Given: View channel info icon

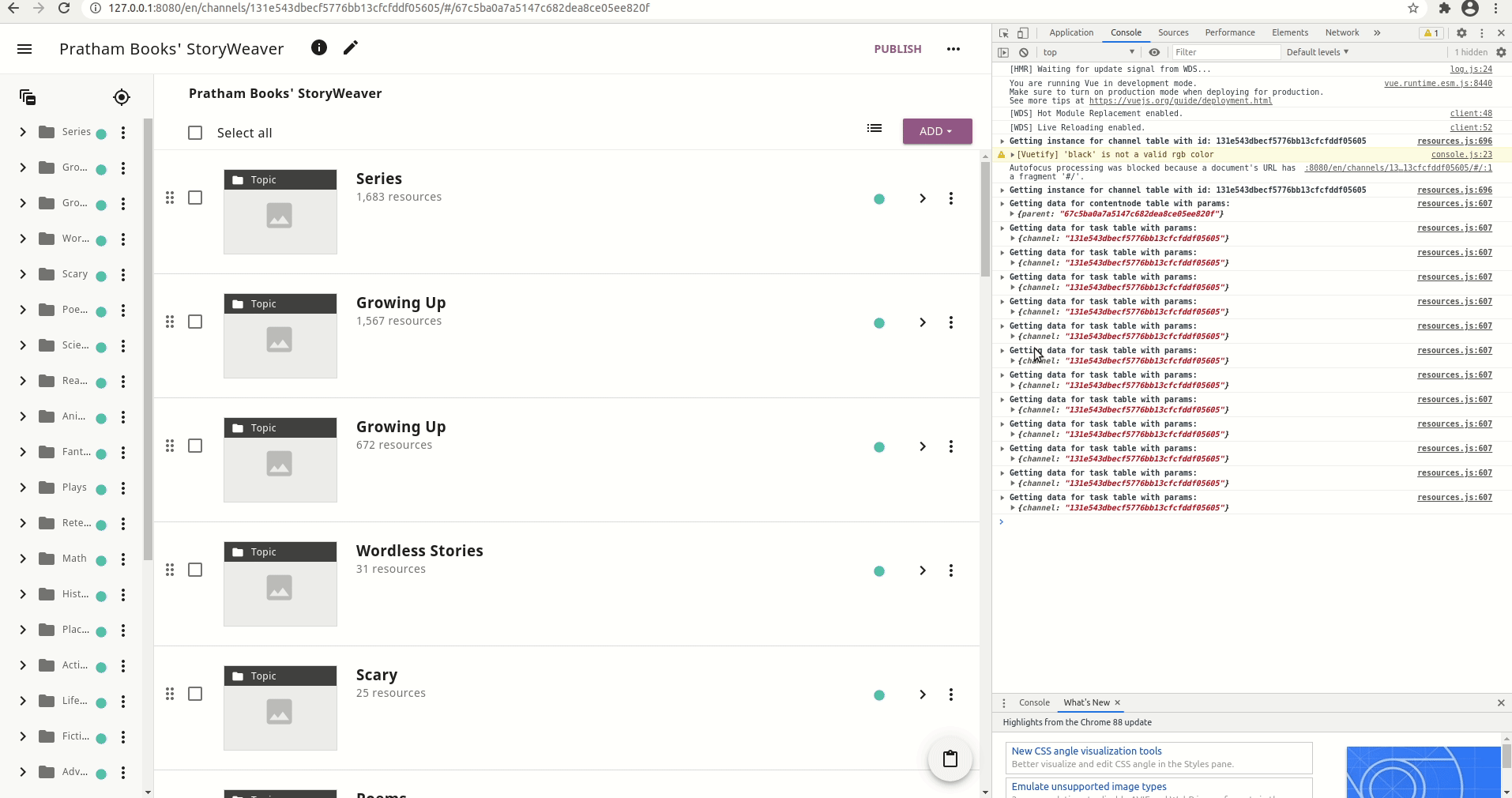Looking at the screenshot, I should (319, 47).
